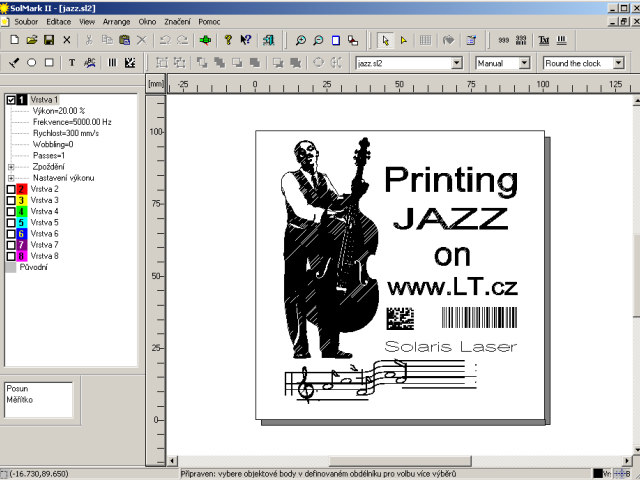The image size is (640, 480).
Task: Click the mm ruler units box
Action: pos(156,84)
